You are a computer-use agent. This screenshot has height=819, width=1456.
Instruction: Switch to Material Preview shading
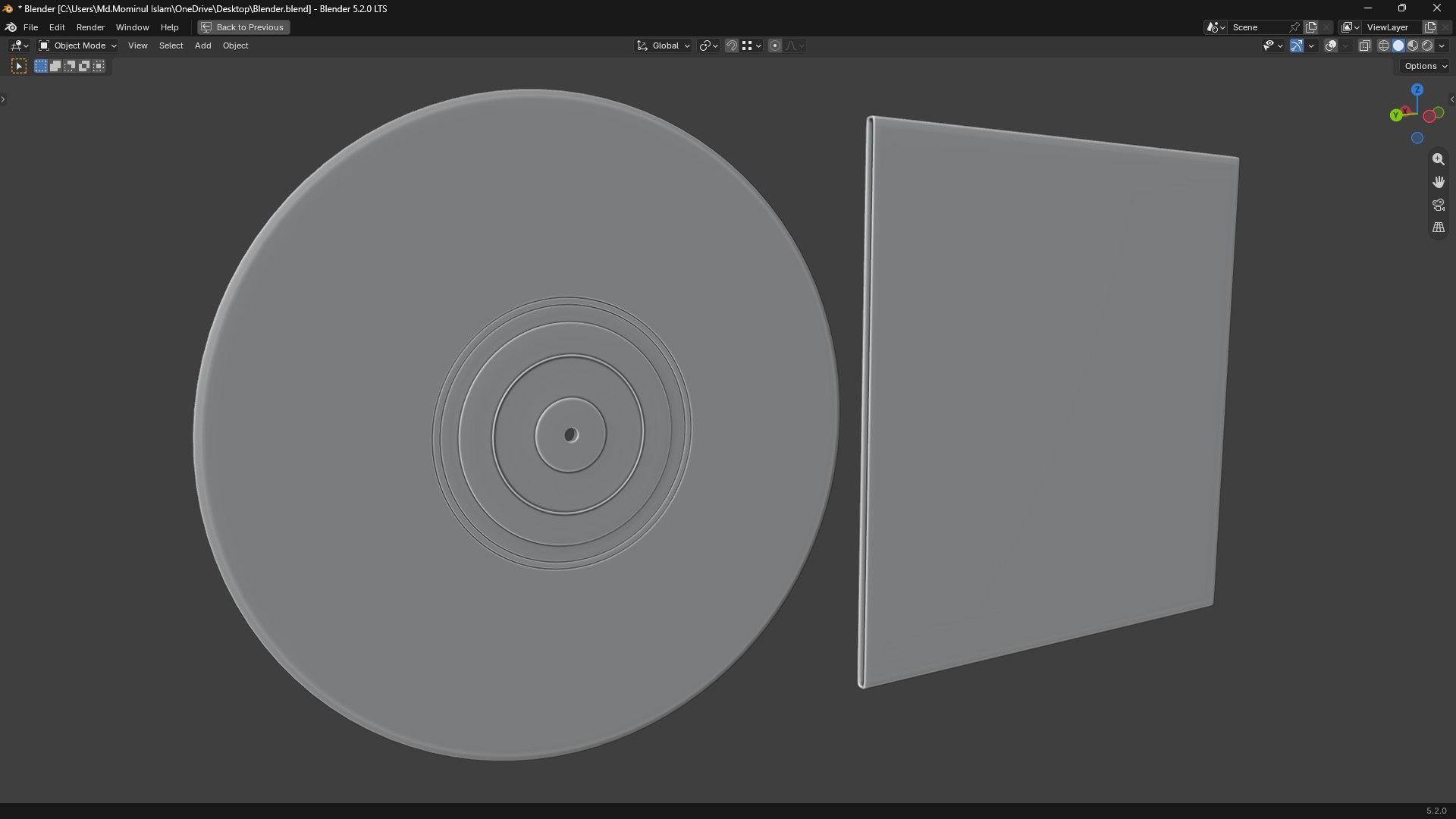coord(1413,46)
